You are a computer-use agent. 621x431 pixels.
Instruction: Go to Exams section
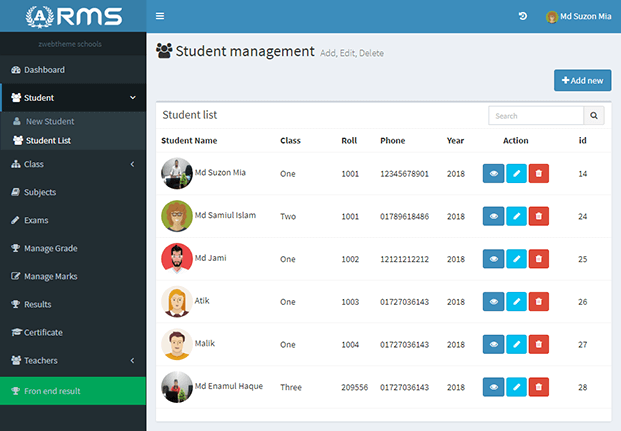click(x=73, y=220)
